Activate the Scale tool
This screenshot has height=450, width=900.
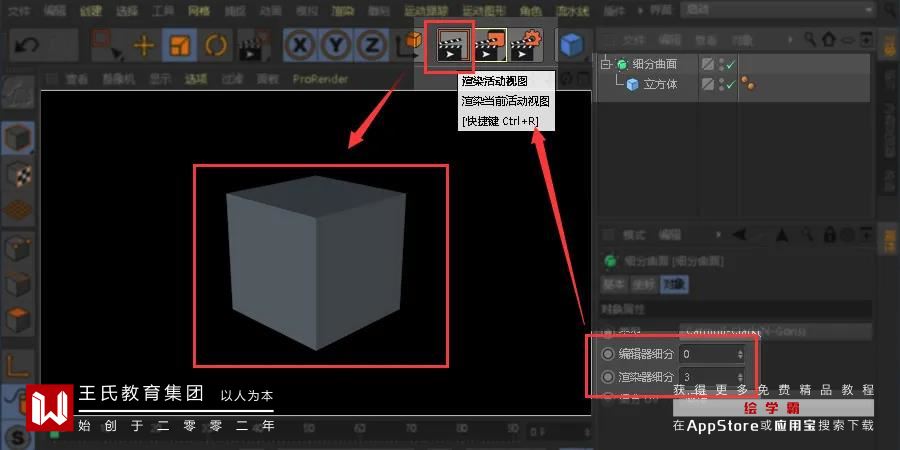tap(180, 45)
